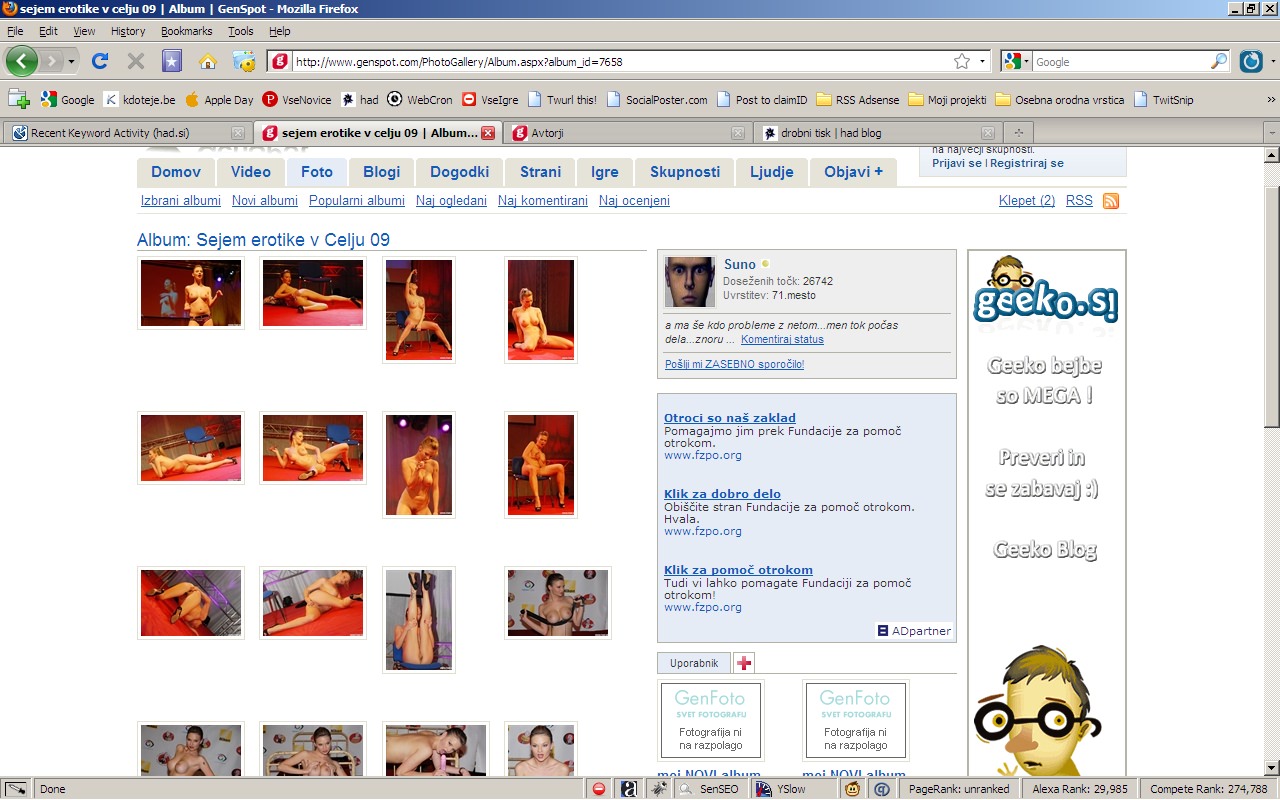
Task: Click into the Google search box
Action: click(1120, 61)
